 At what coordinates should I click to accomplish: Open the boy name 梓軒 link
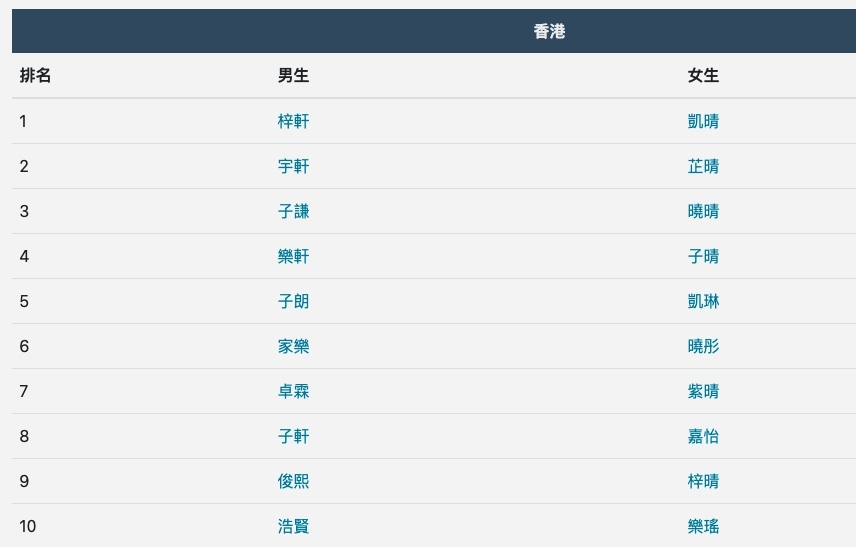(293, 121)
